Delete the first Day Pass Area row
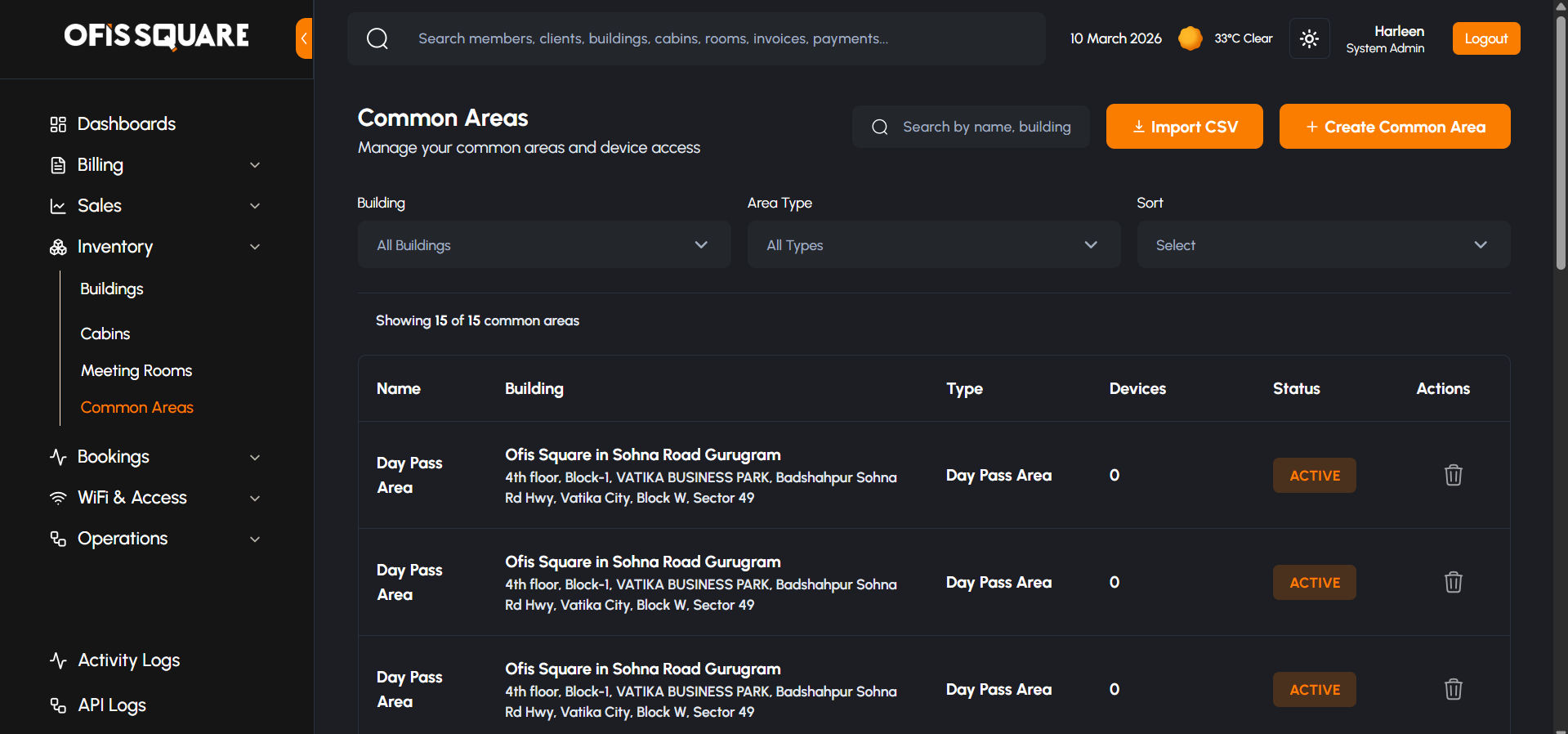 click(x=1453, y=475)
